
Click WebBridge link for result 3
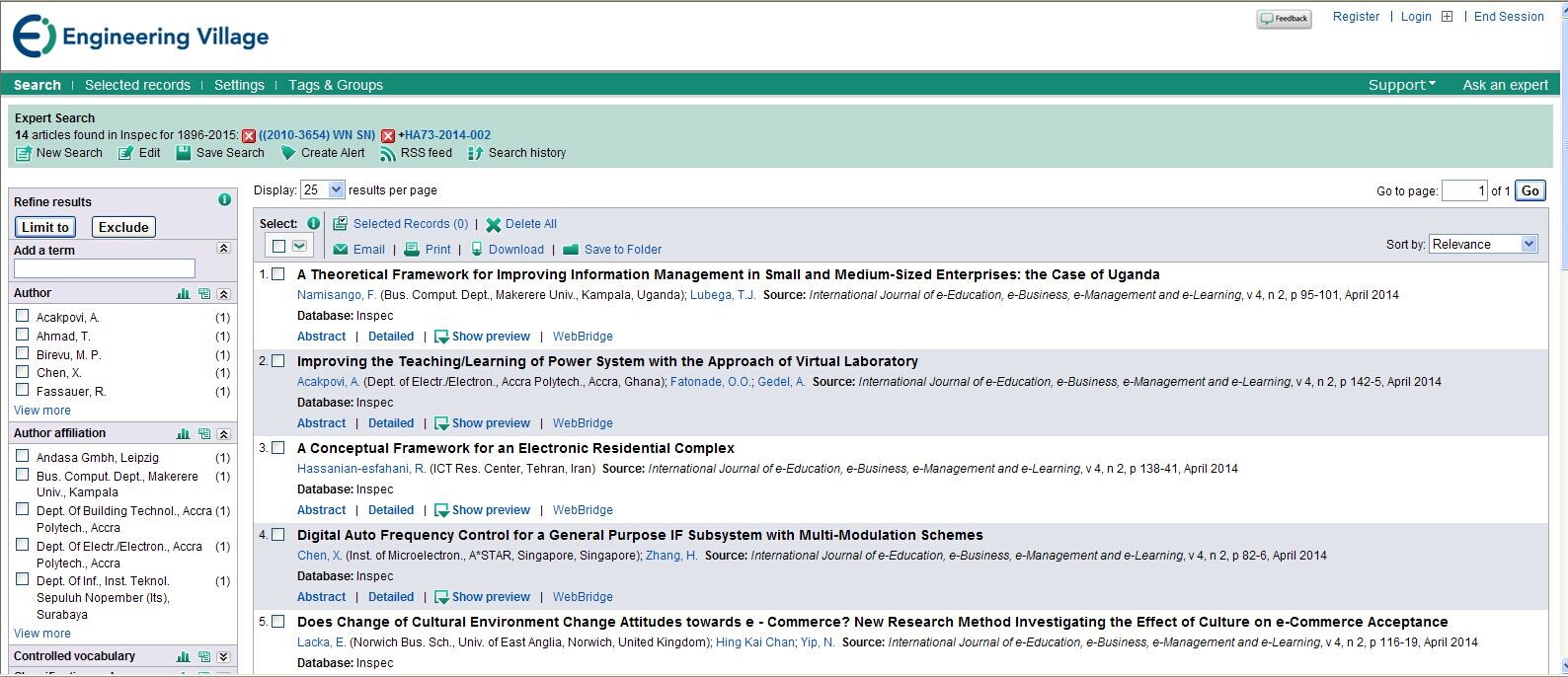583,510
